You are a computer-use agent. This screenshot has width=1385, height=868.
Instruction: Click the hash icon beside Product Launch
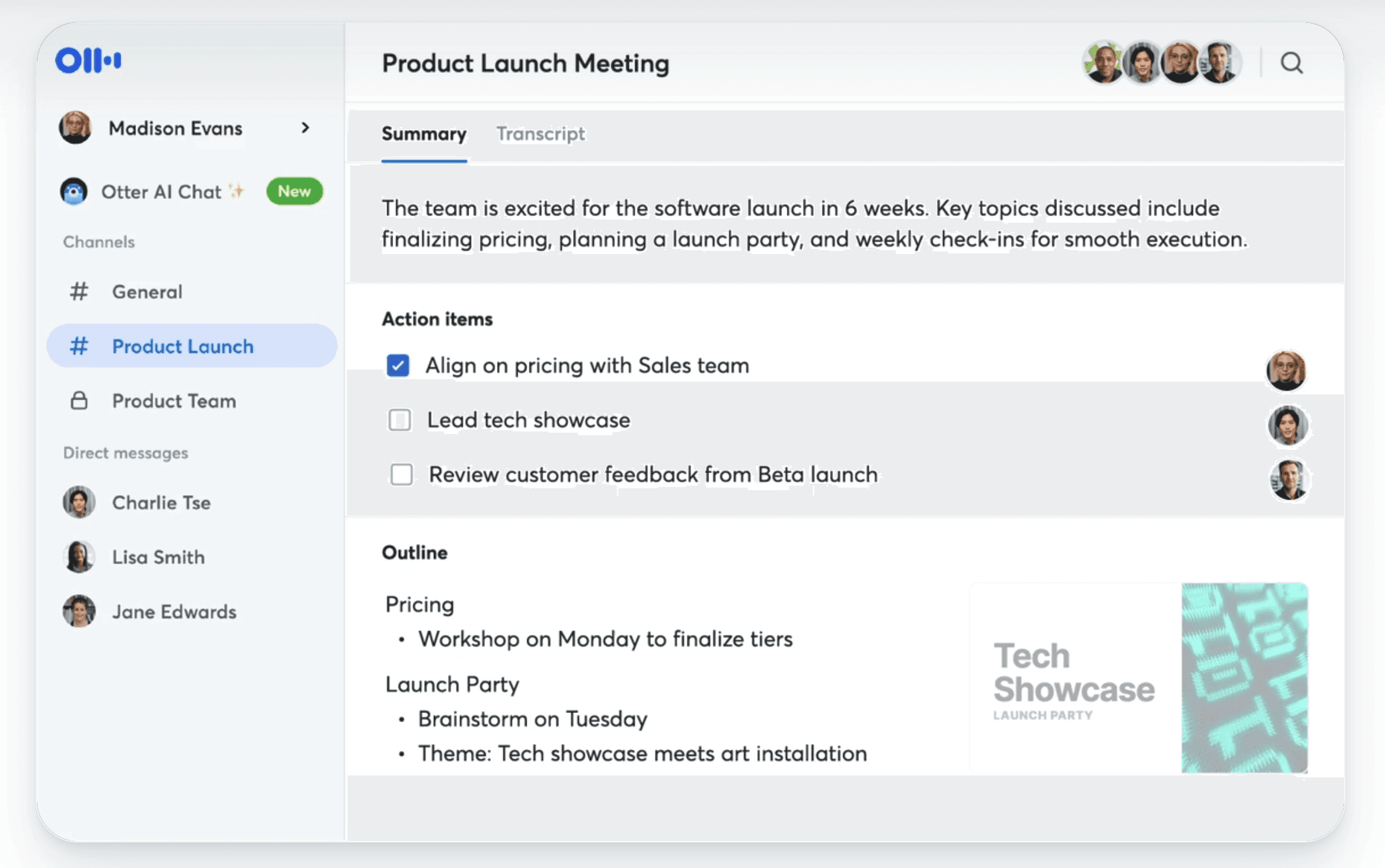click(x=79, y=346)
